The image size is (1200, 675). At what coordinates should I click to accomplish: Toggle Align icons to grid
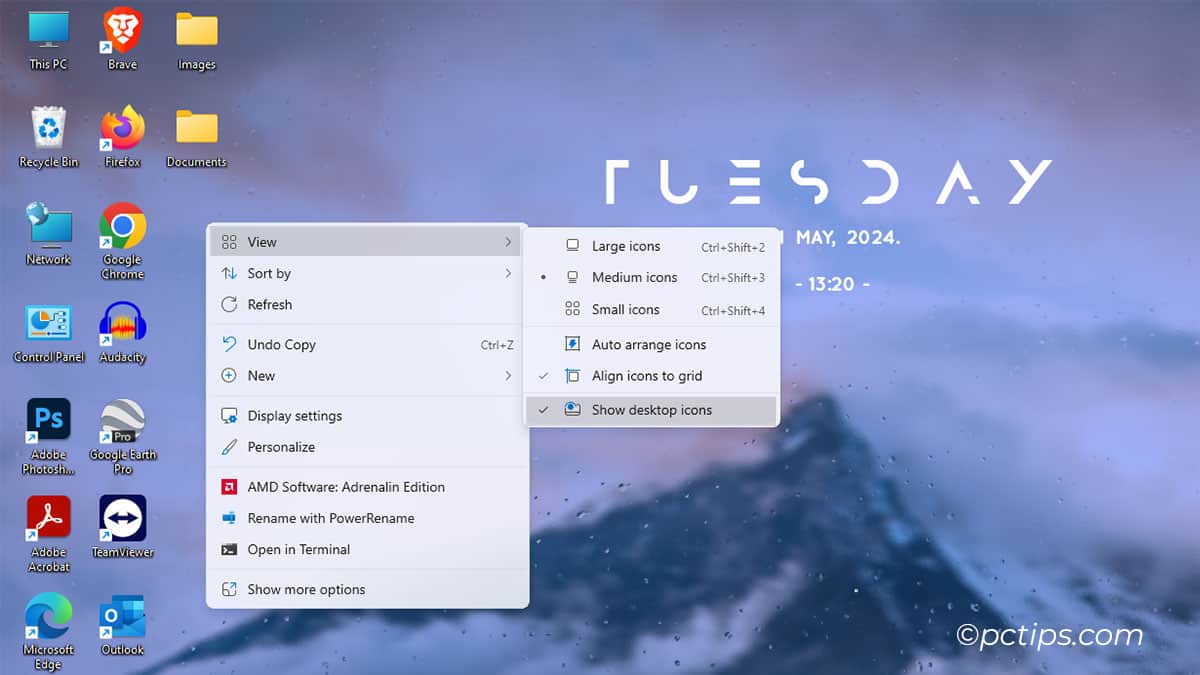pyautogui.click(x=651, y=376)
